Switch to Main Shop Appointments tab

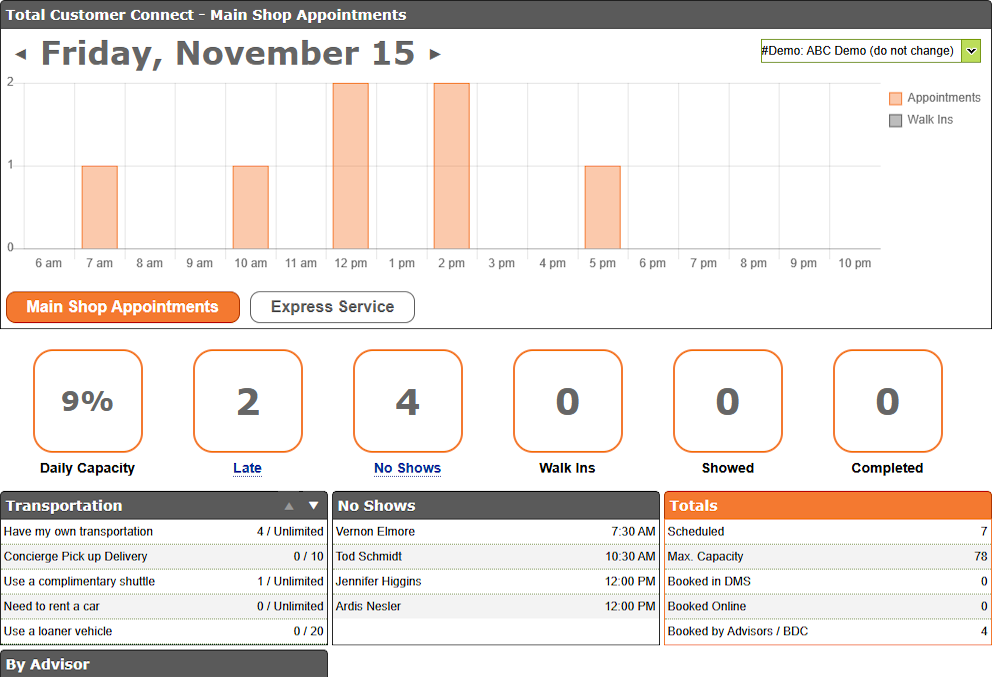[123, 307]
